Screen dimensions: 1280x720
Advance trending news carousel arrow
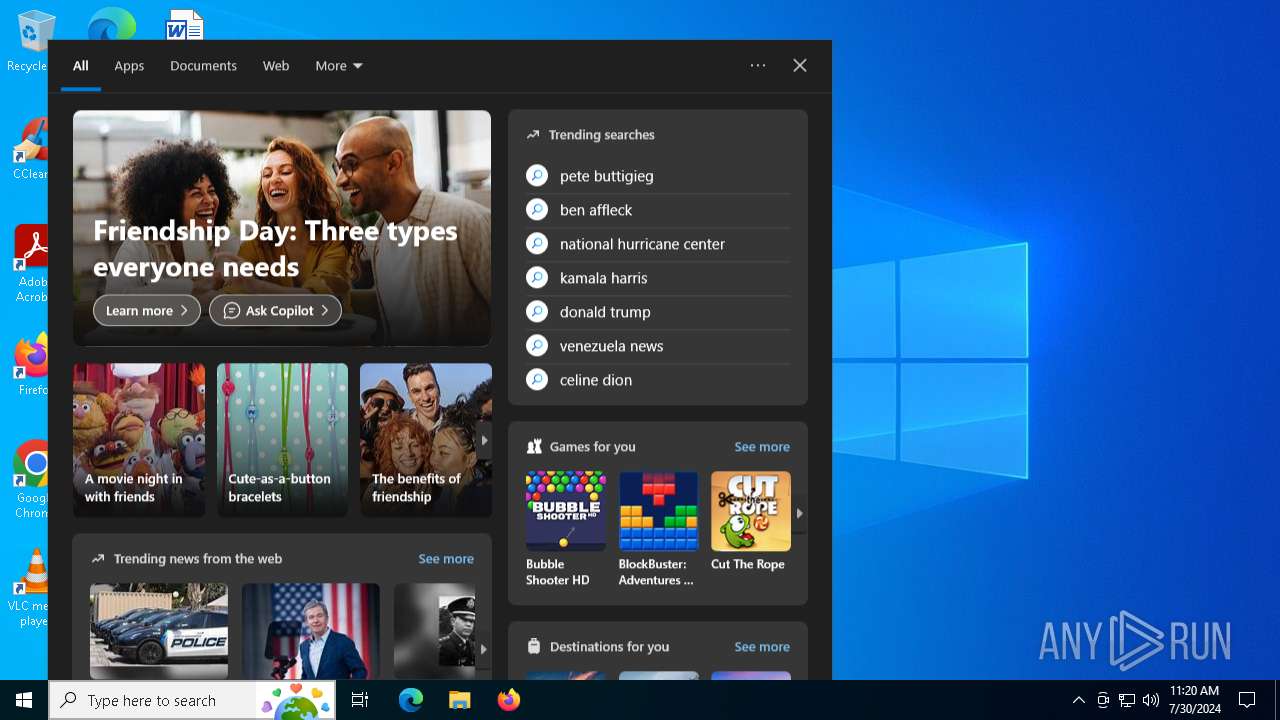pyautogui.click(x=484, y=649)
